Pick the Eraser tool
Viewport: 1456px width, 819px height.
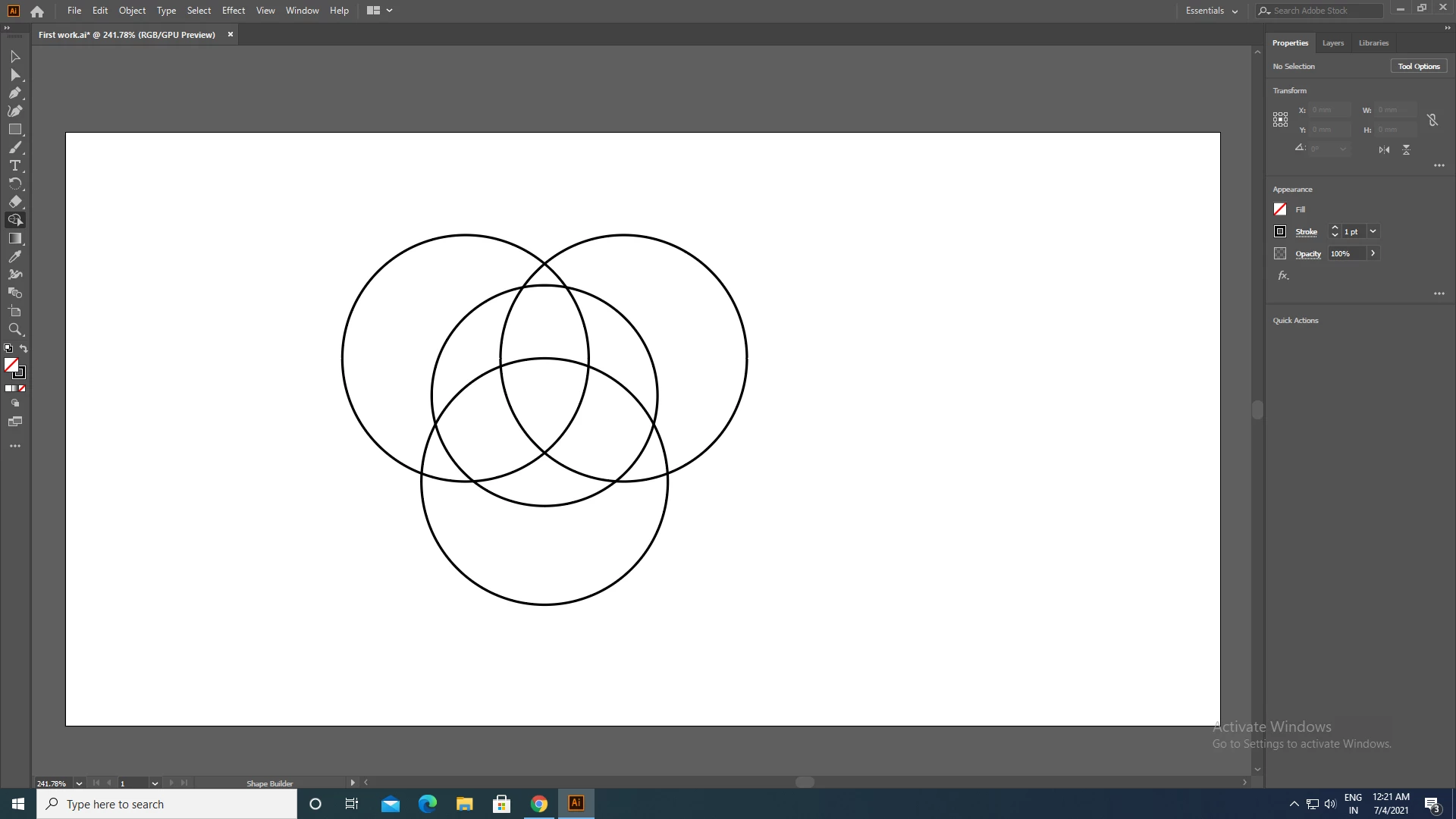pyautogui.click(x=14, y=202)
